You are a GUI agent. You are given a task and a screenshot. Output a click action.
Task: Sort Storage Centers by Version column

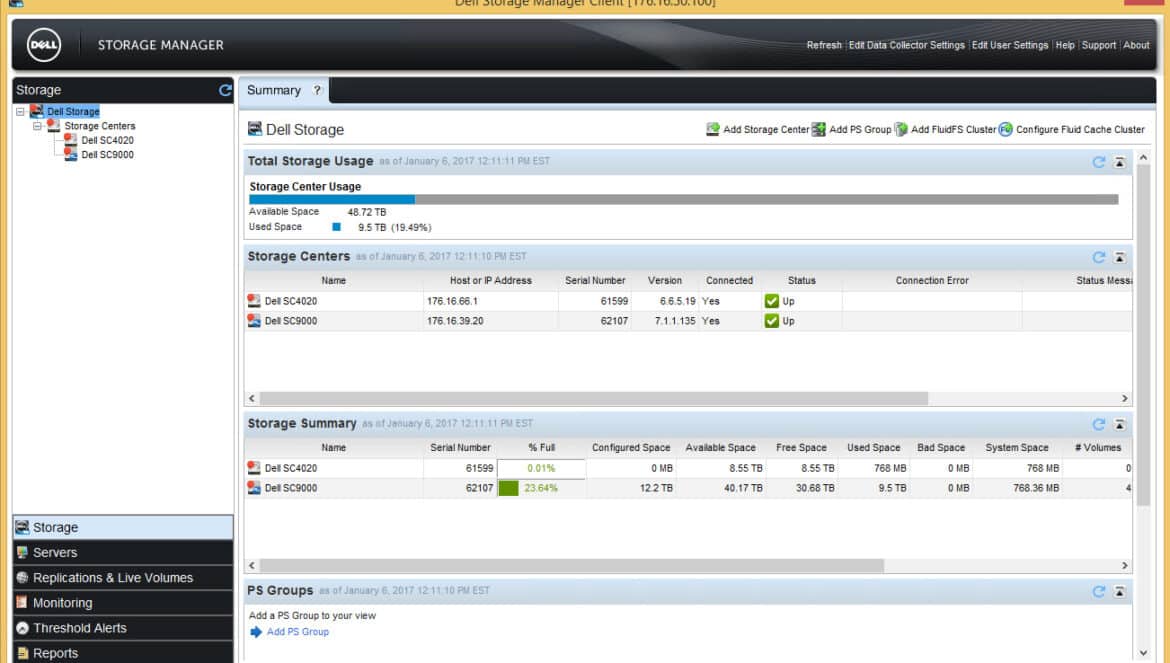click(x=664, y=280)
